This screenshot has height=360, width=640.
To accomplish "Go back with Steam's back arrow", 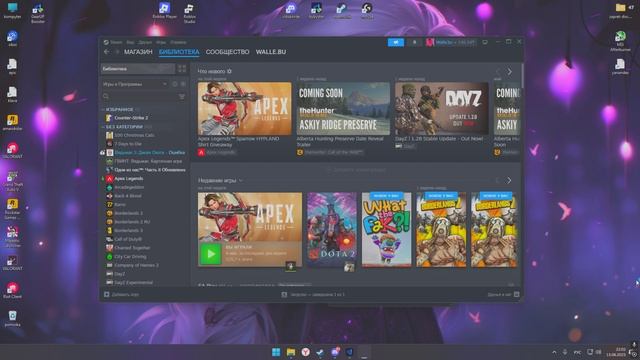I will pyautogui.click(x=107, y=52).
